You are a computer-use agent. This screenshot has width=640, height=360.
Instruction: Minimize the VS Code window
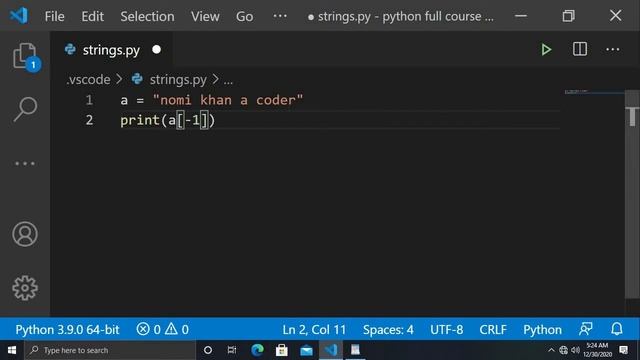point(521,16)
